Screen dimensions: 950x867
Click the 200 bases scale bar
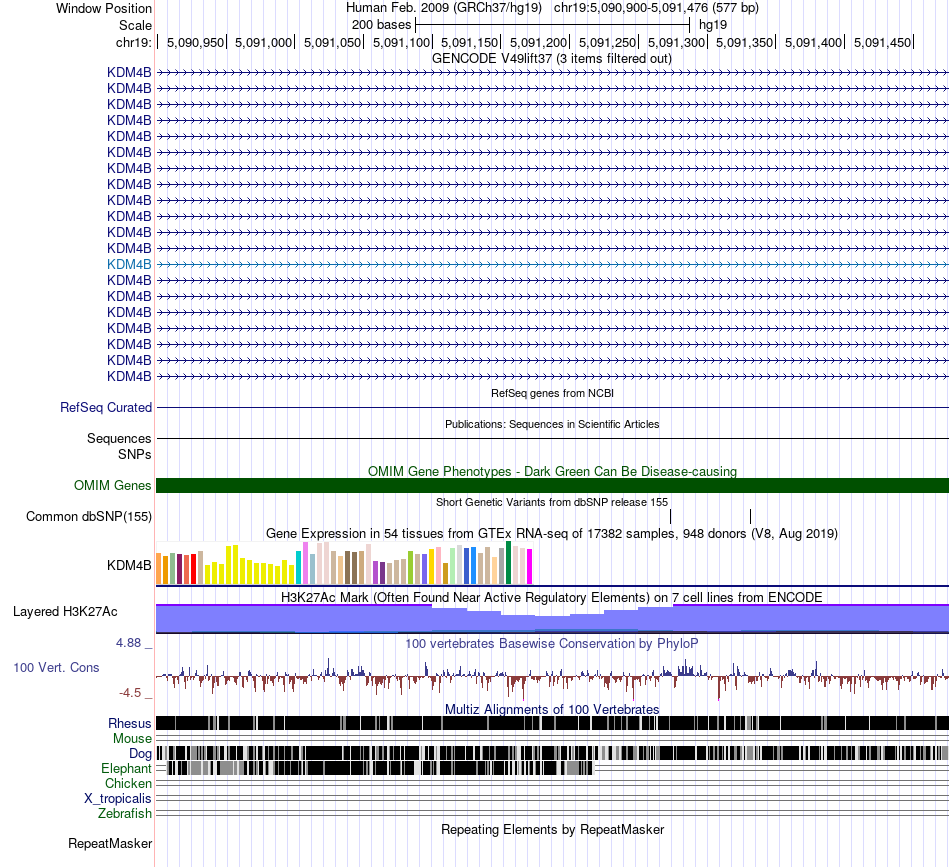point(553,25)
